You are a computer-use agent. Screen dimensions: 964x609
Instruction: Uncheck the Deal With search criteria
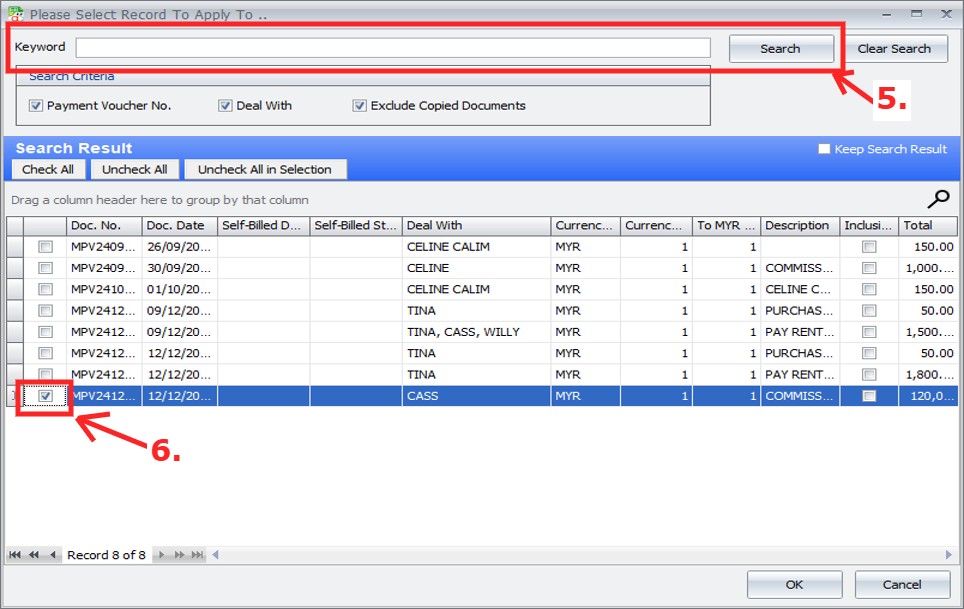(x=225, y=106)
